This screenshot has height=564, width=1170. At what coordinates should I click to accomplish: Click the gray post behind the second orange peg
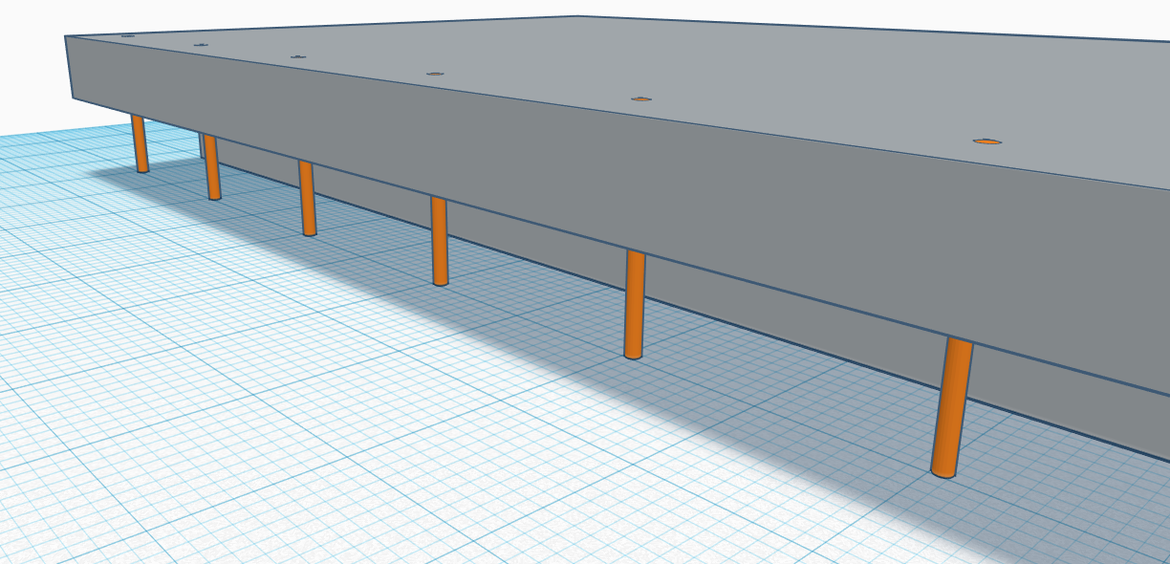click(x=202, y=146)
